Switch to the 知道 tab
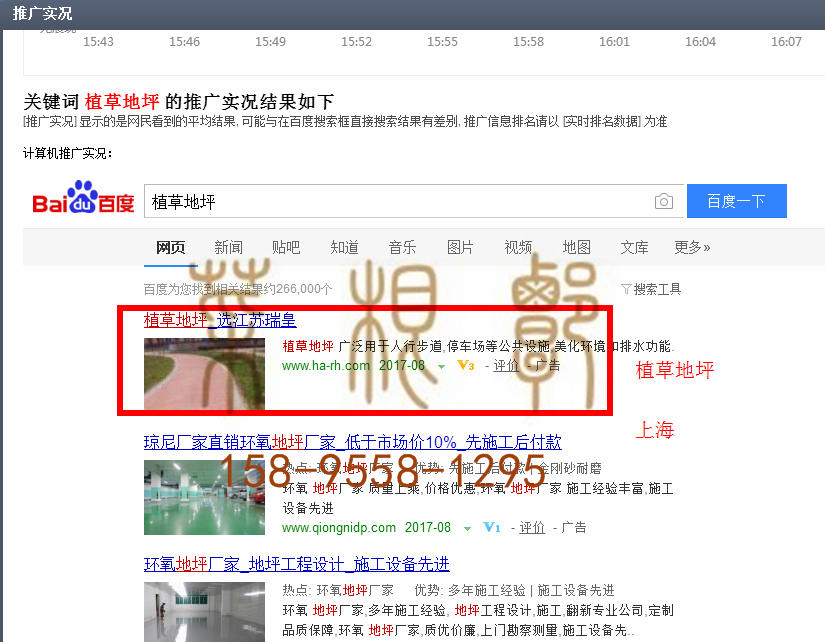This screenshot has height=642, width=825. [x=345, y=247]
